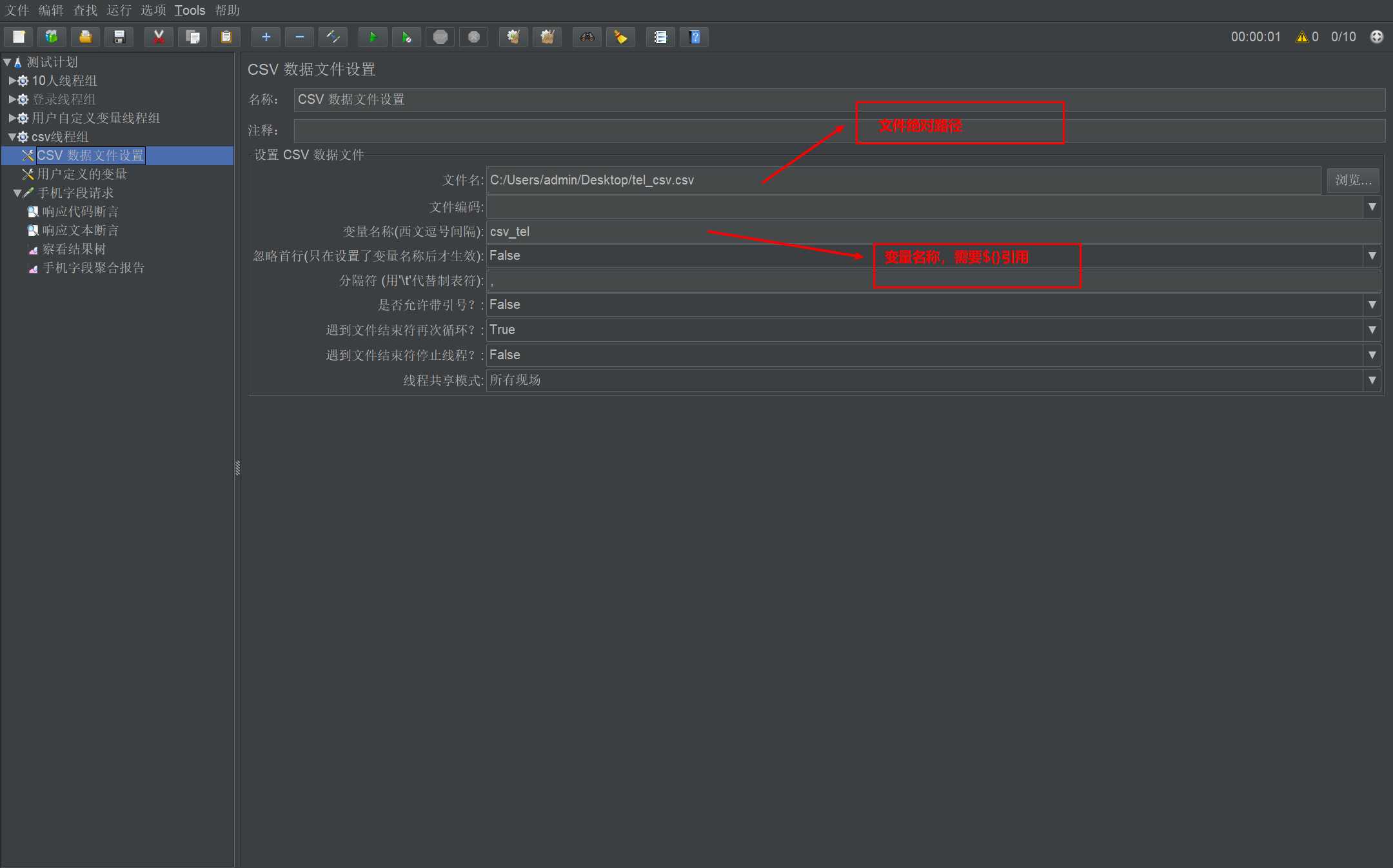
Task: Open the 编辑 menu
Action: pyautogui.click(x=51, y=10)
